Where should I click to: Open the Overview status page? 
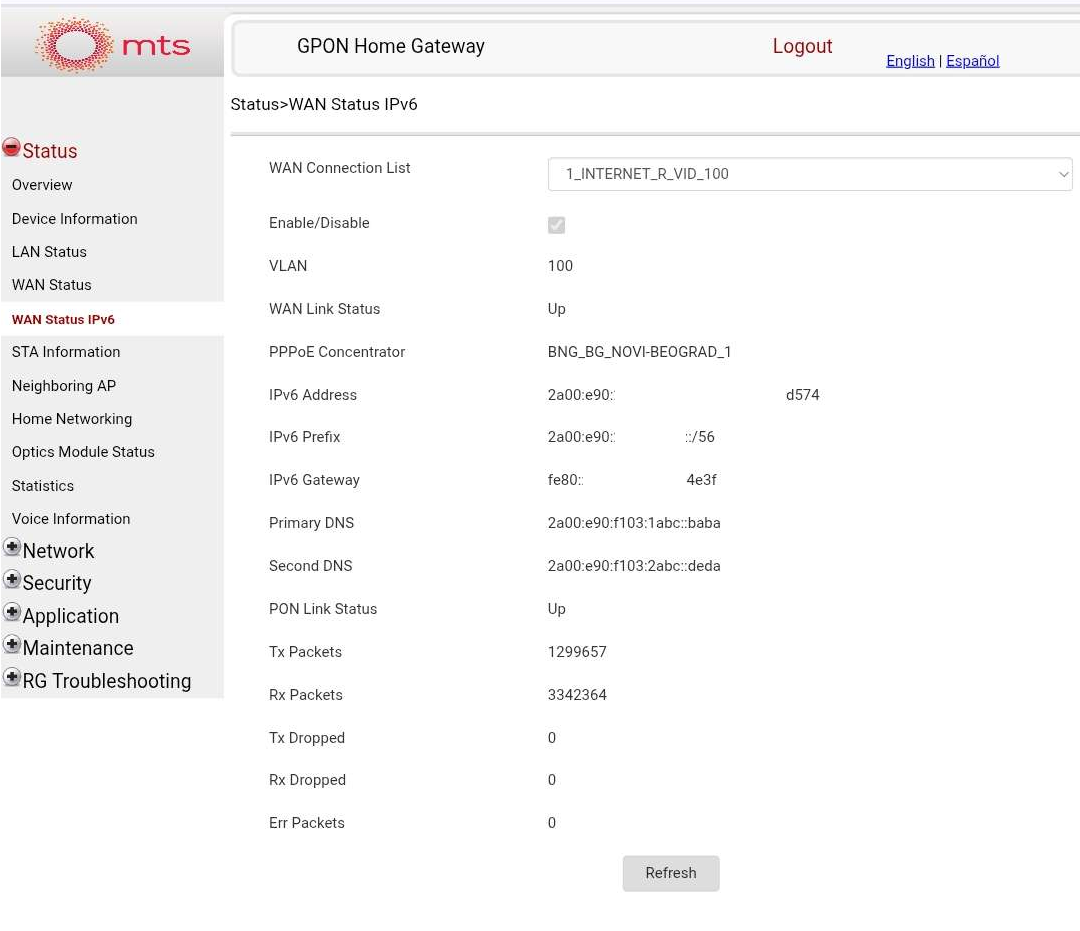(42, 185)
